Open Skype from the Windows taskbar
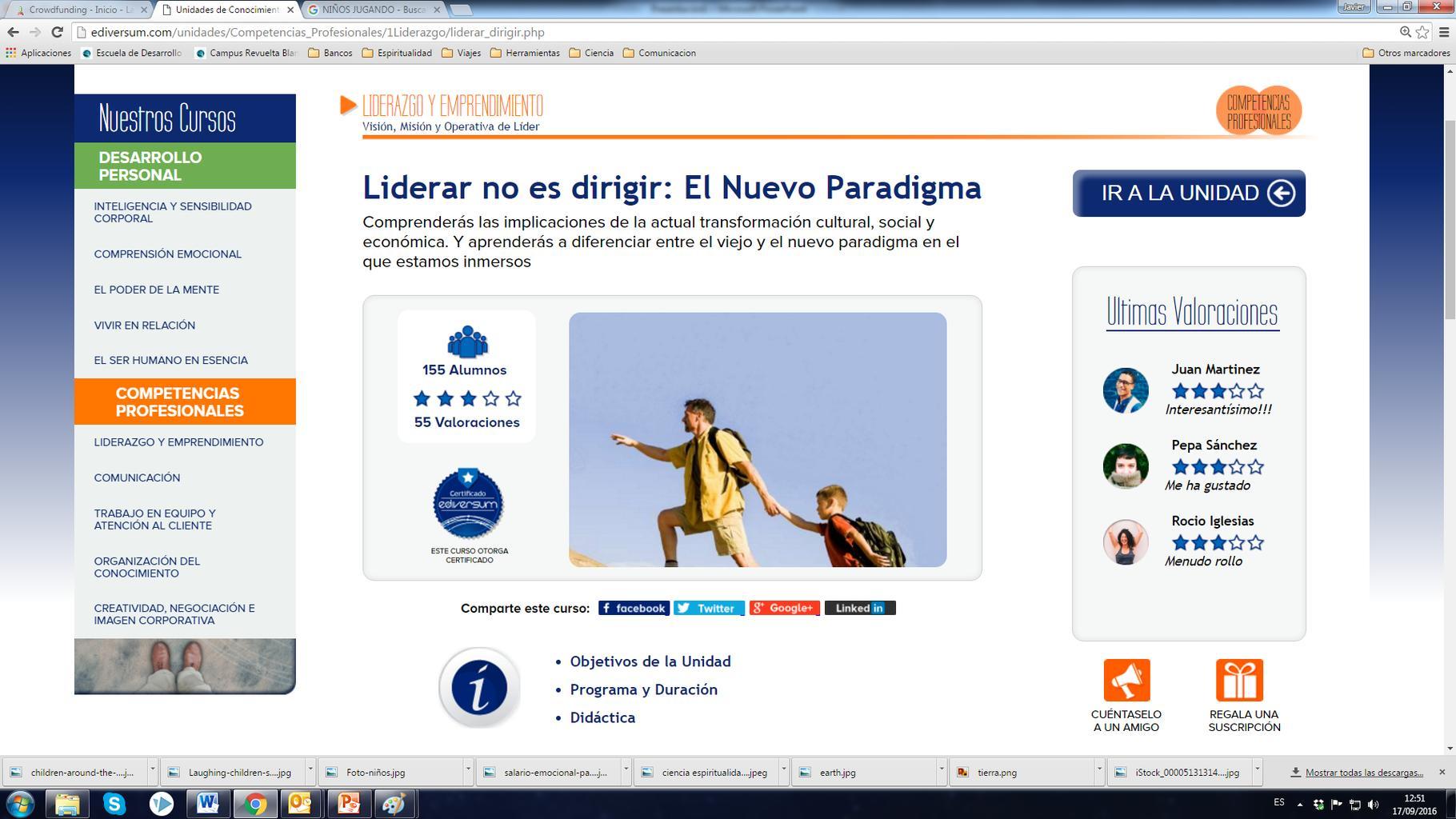The width and height of the screenshot is (1456, 819). click(114, 803)
